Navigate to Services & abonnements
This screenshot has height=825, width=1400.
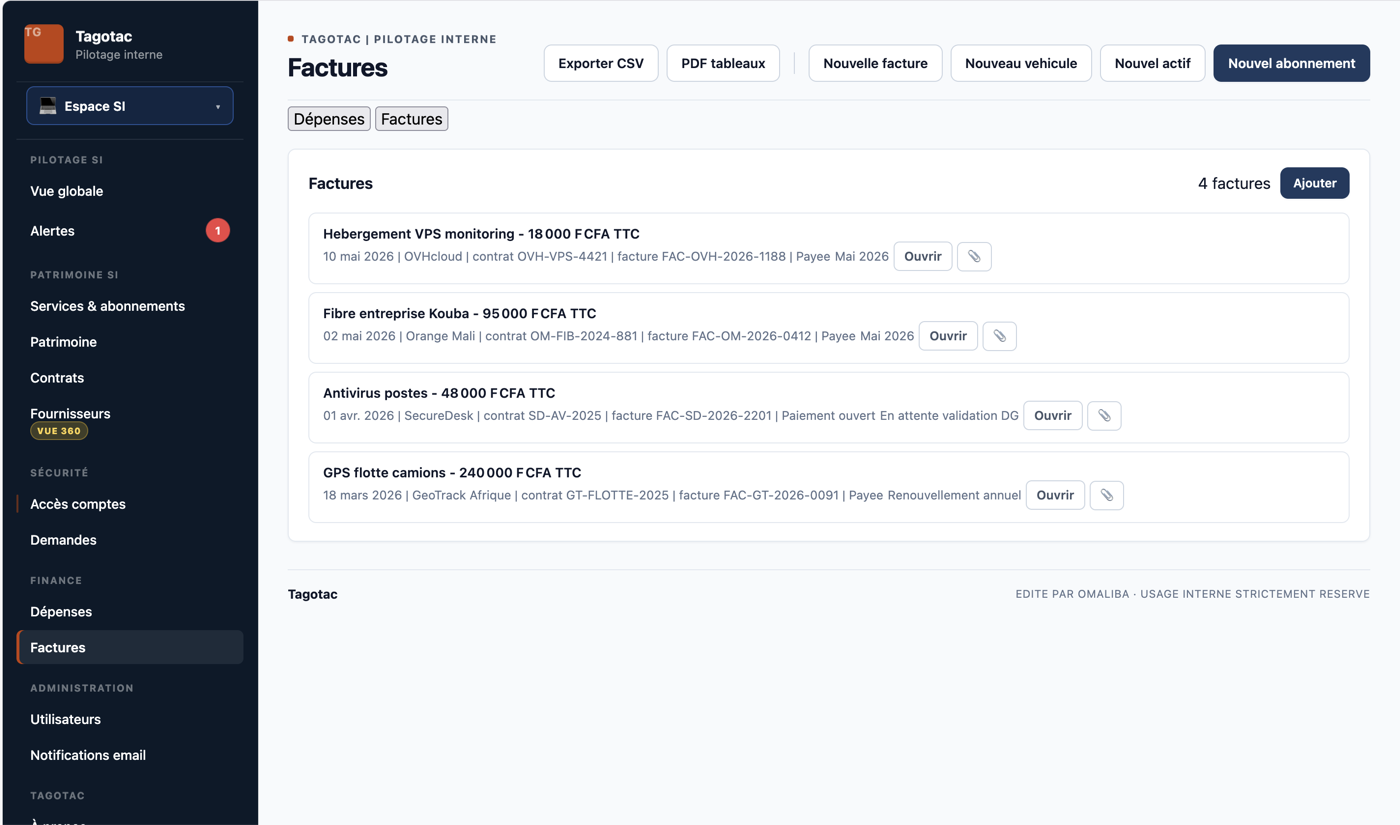coord(107,306)
